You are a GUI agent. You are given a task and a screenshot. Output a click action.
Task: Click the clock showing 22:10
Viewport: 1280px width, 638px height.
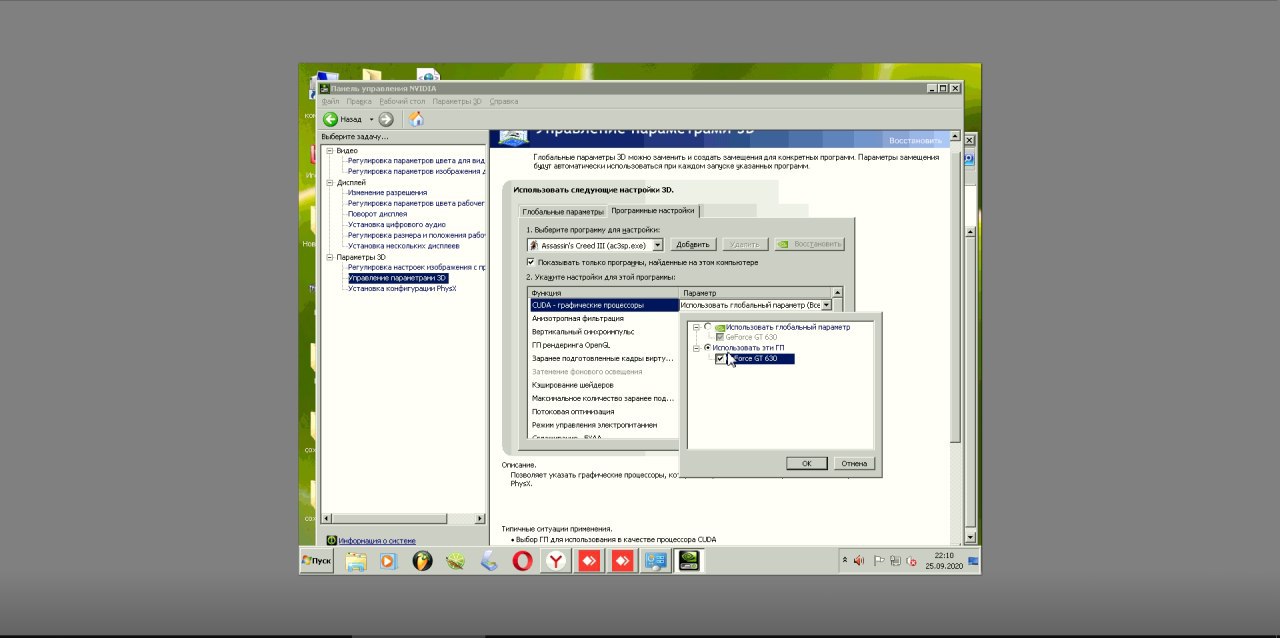tap(944, 555)
